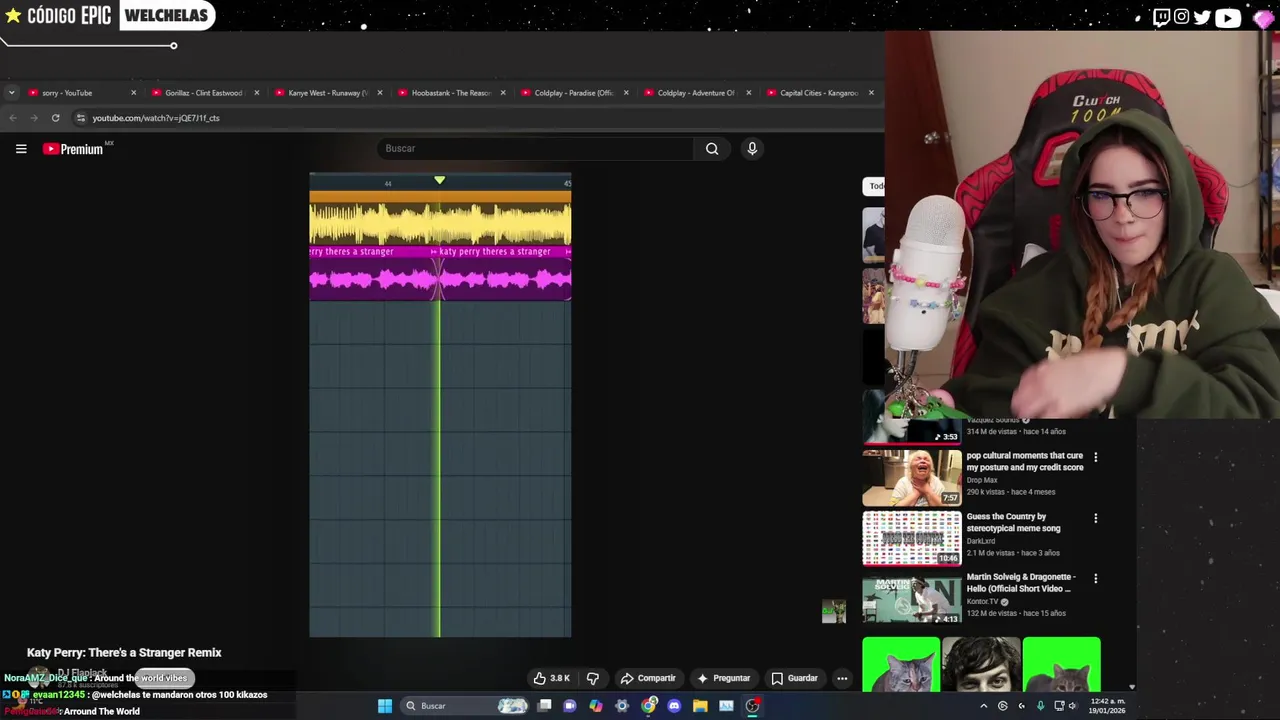This screenshot has height=720, width=1280.
Task: Open options for pop cultural moments video
Action: (x=1095, y=457)
